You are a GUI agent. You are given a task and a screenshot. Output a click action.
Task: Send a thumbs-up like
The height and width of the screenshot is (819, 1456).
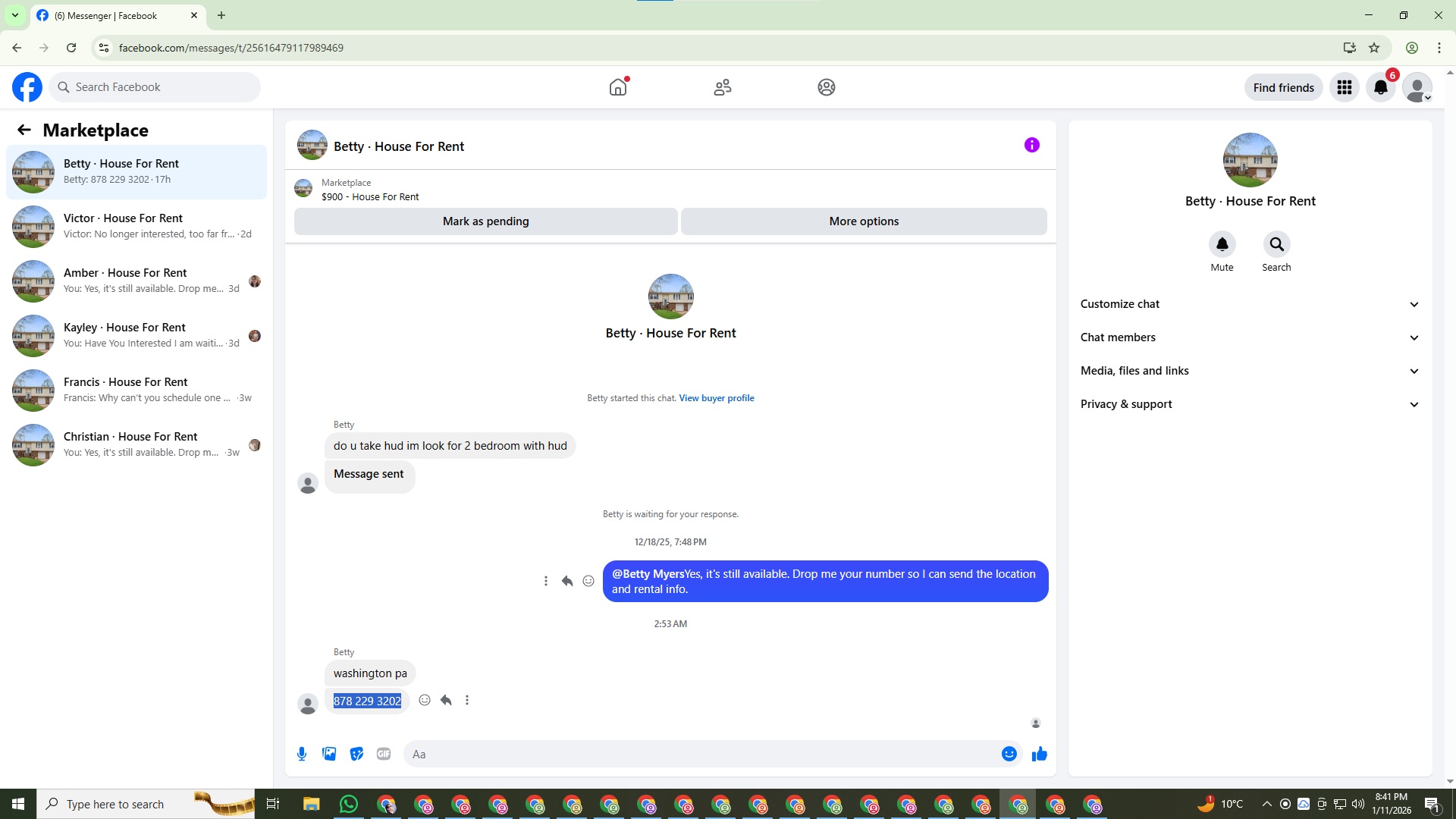1040,754
